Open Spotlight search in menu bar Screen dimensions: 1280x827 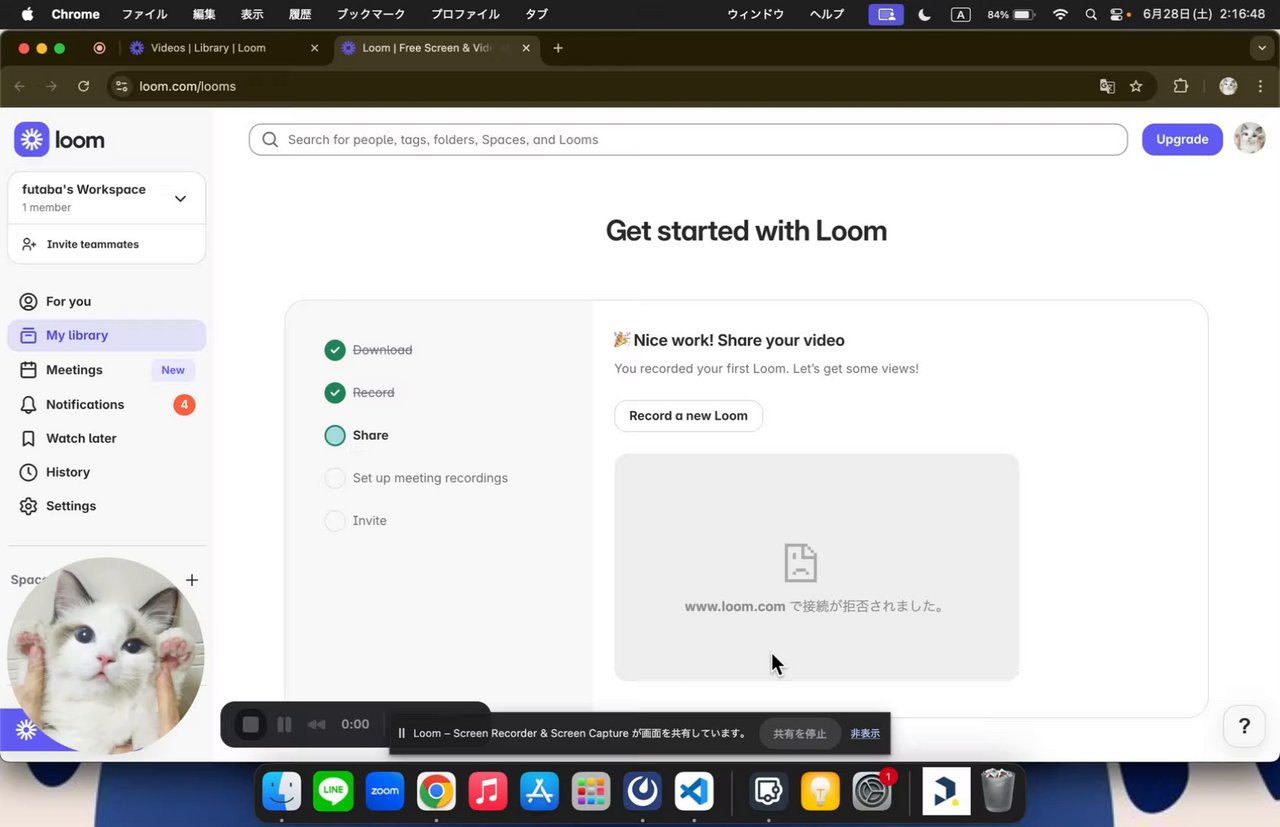1091,14
